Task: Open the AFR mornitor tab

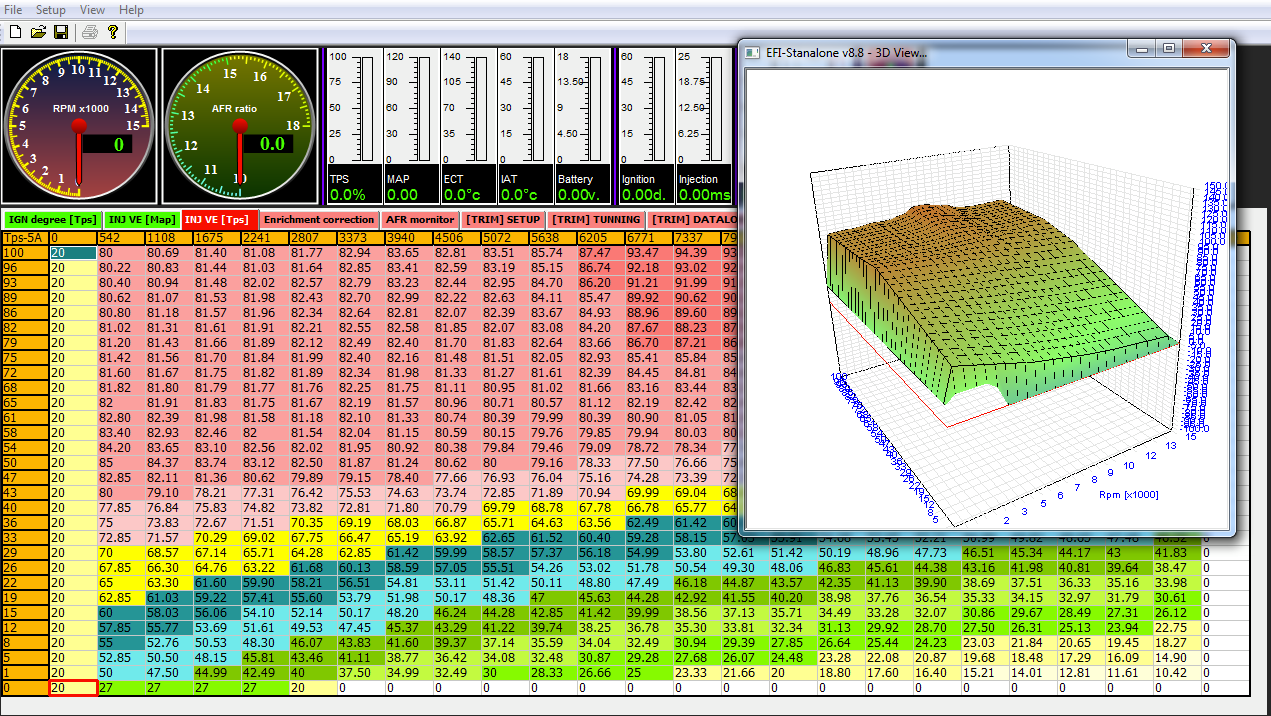Action: coord(420,219)
